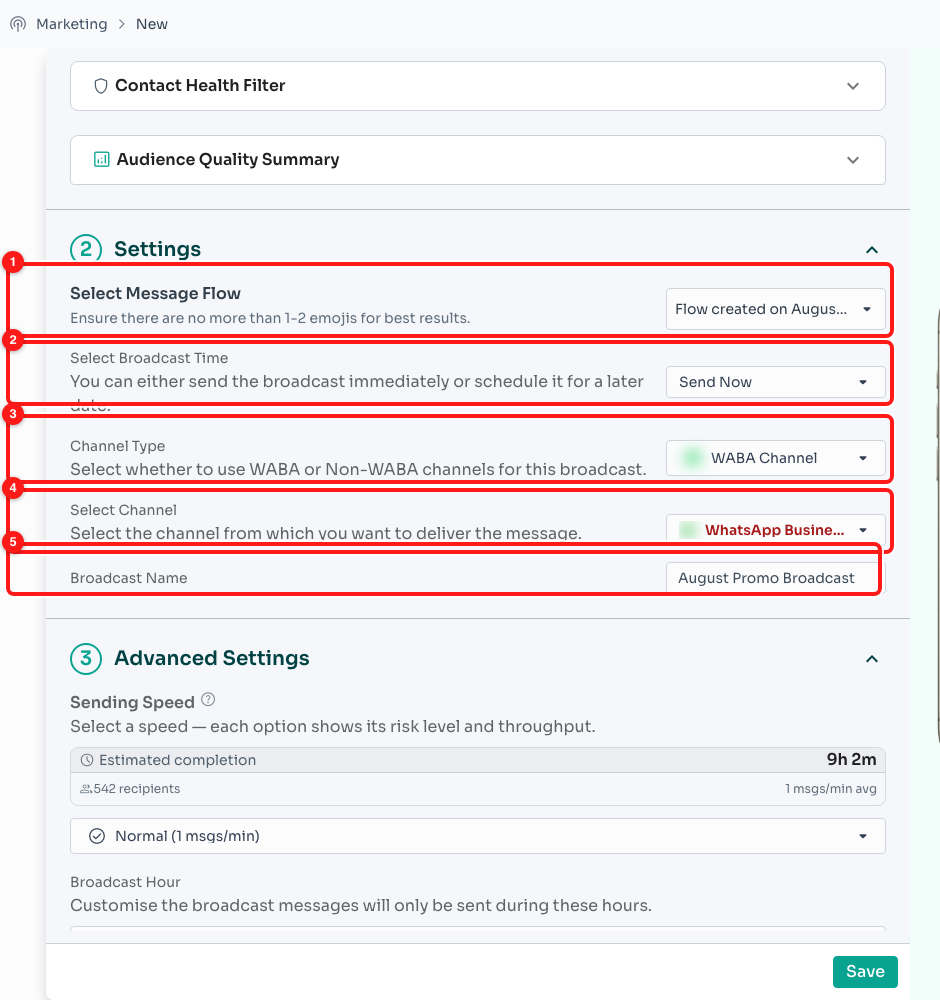The height and width of the screenshot is (1000, 940).
Task: Open the WABA Channel type dropdown
Action: click(x=775, y=458)
